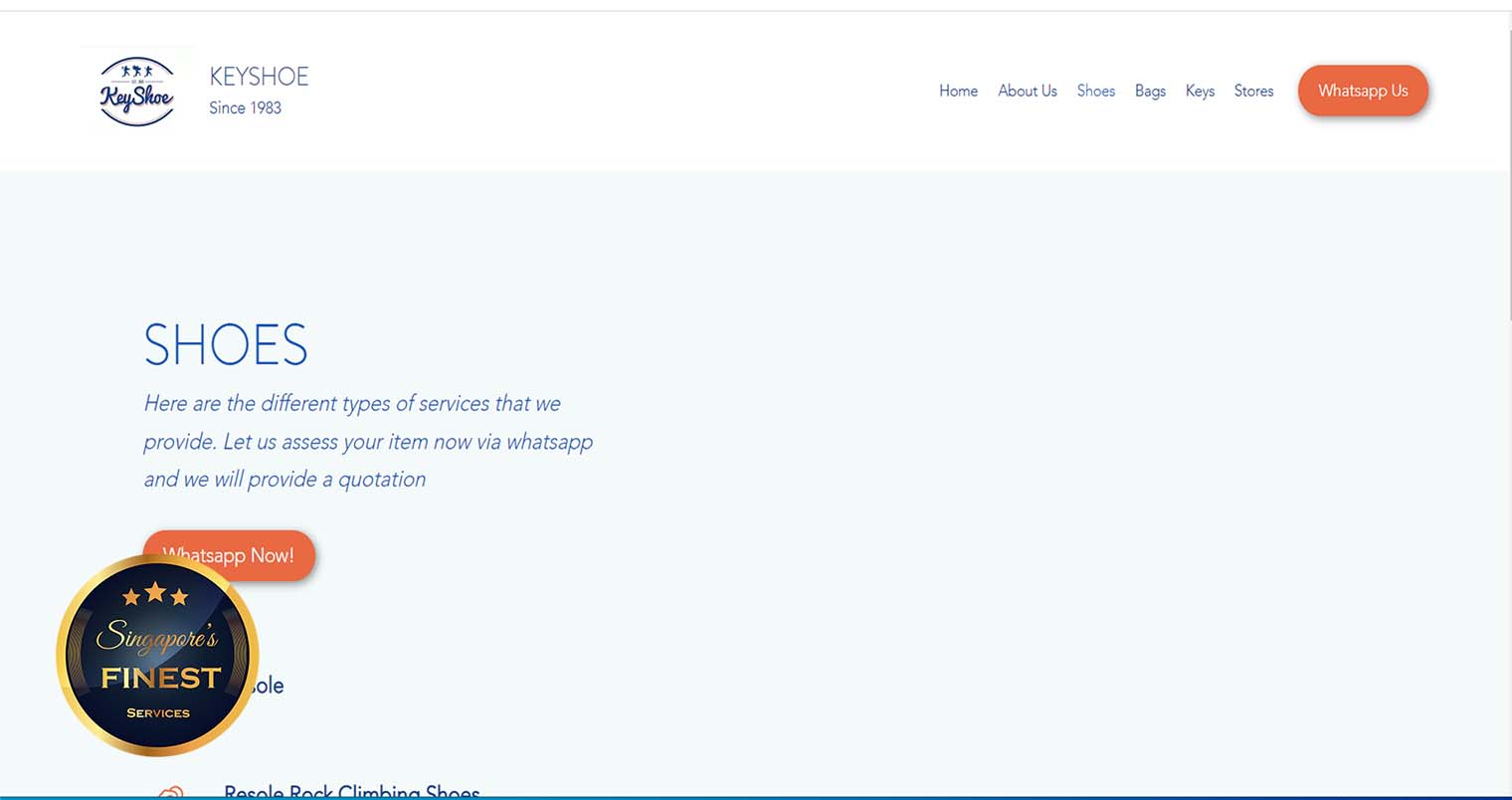Click the Since 1983 tagline

(x=245, y=107)
